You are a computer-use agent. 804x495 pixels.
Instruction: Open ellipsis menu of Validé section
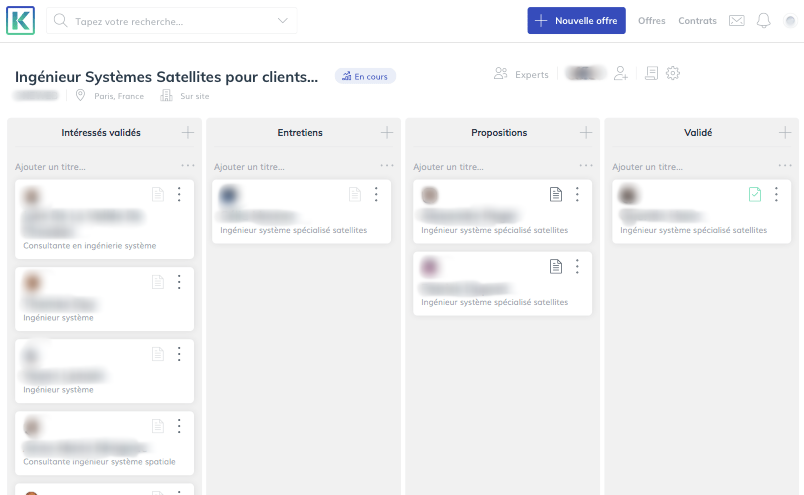tap(785, 165)
